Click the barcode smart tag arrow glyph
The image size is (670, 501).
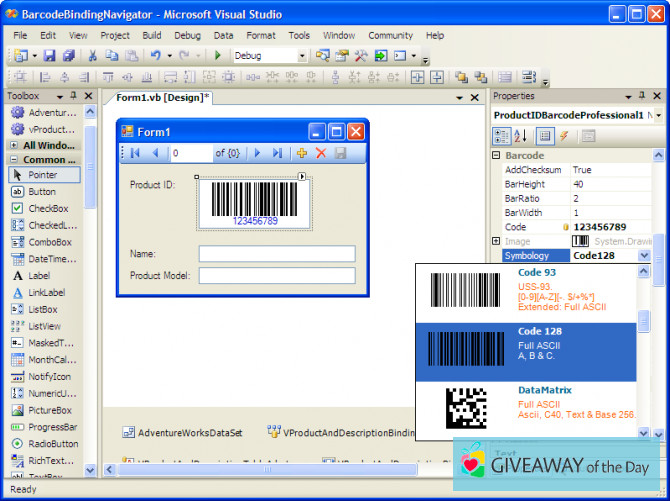[x=302, y=177]
